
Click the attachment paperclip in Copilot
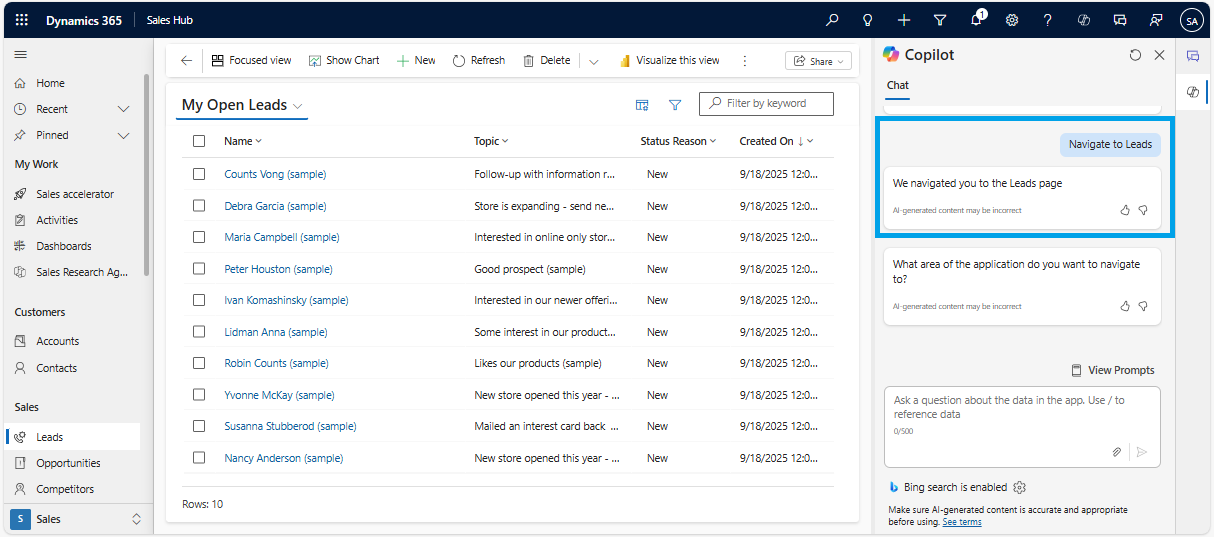1117,452
